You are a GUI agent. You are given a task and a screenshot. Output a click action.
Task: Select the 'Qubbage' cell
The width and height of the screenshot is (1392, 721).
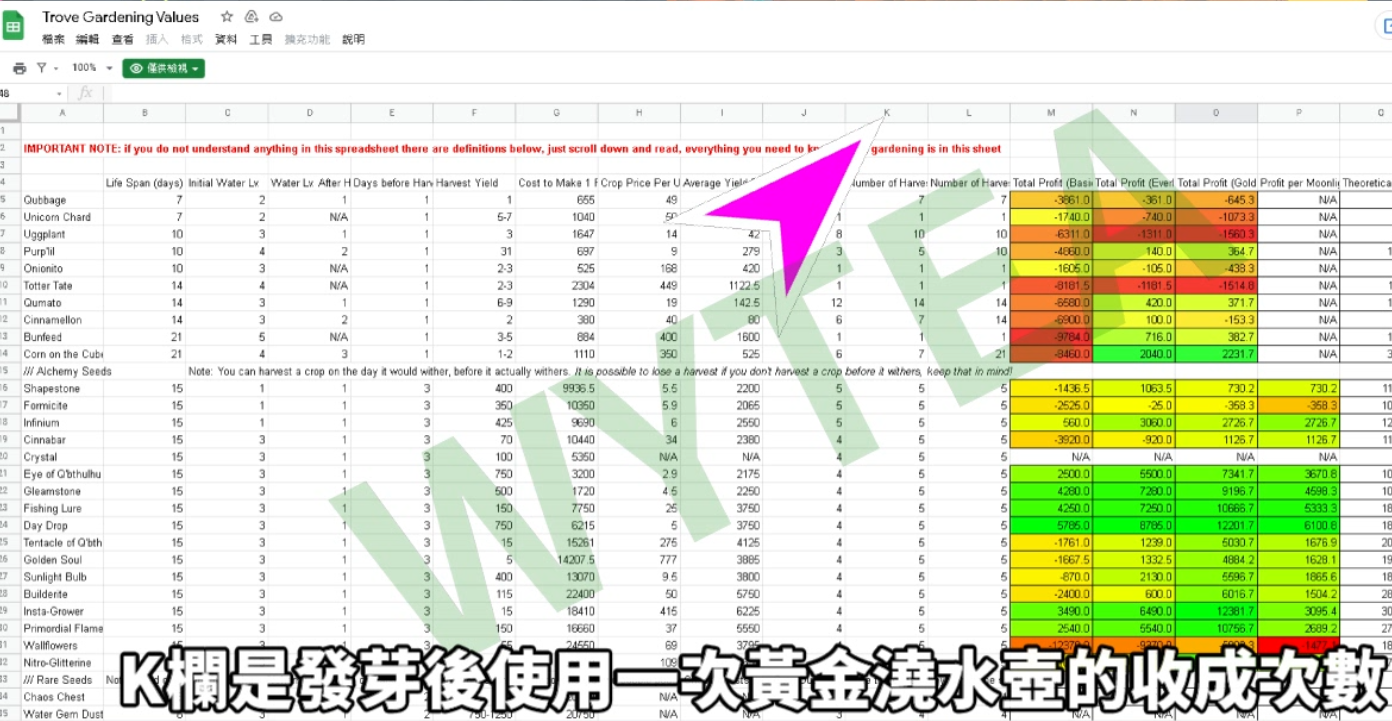click(x=62, y=200)
